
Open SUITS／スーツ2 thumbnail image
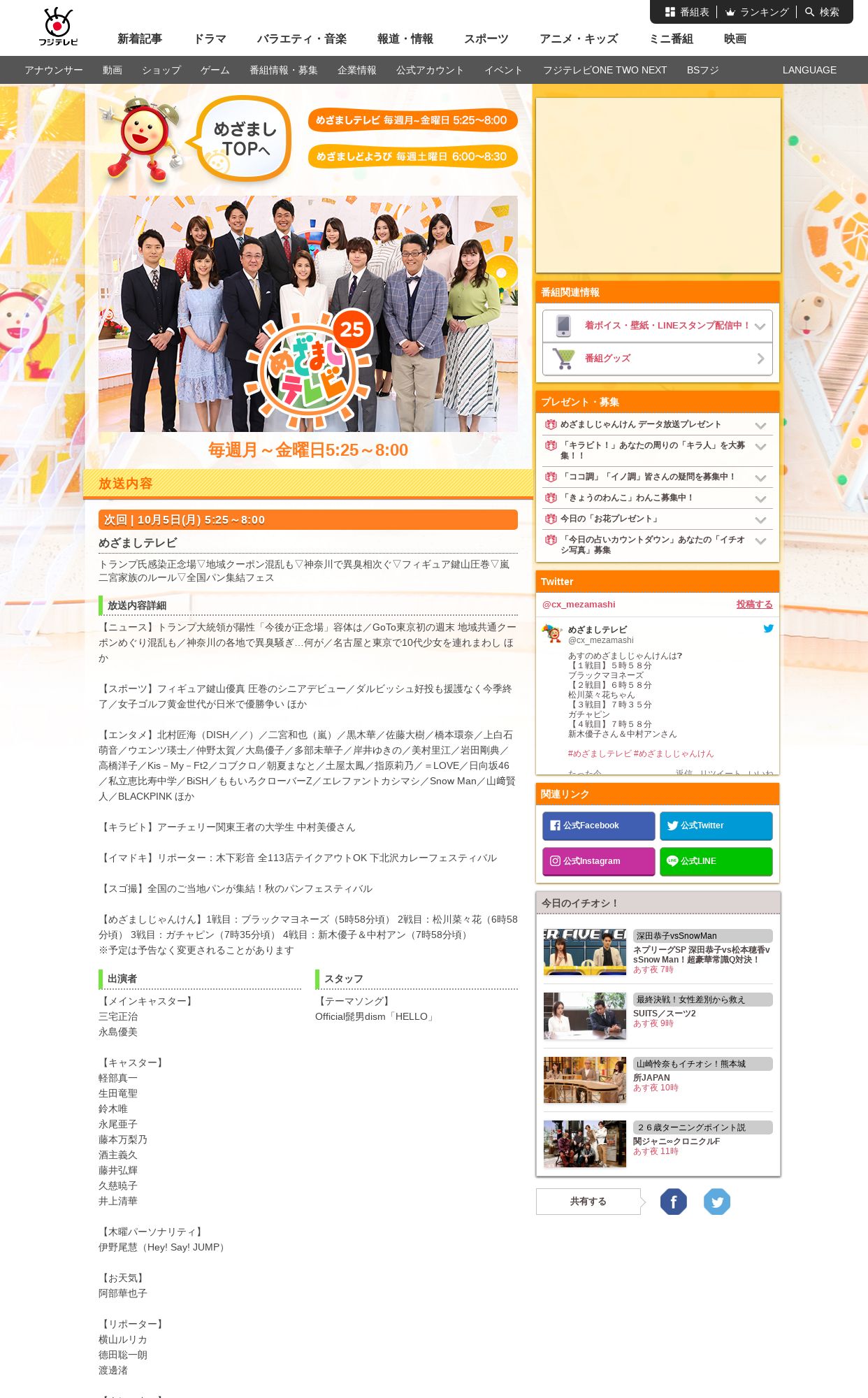pos(585,1016)
